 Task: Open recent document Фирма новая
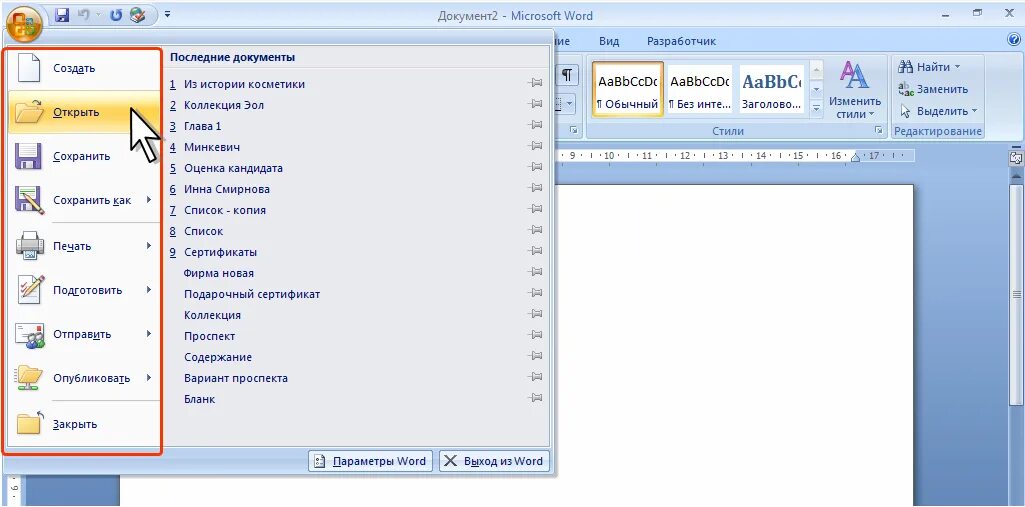pyautogui.click(x=219, y=273)
